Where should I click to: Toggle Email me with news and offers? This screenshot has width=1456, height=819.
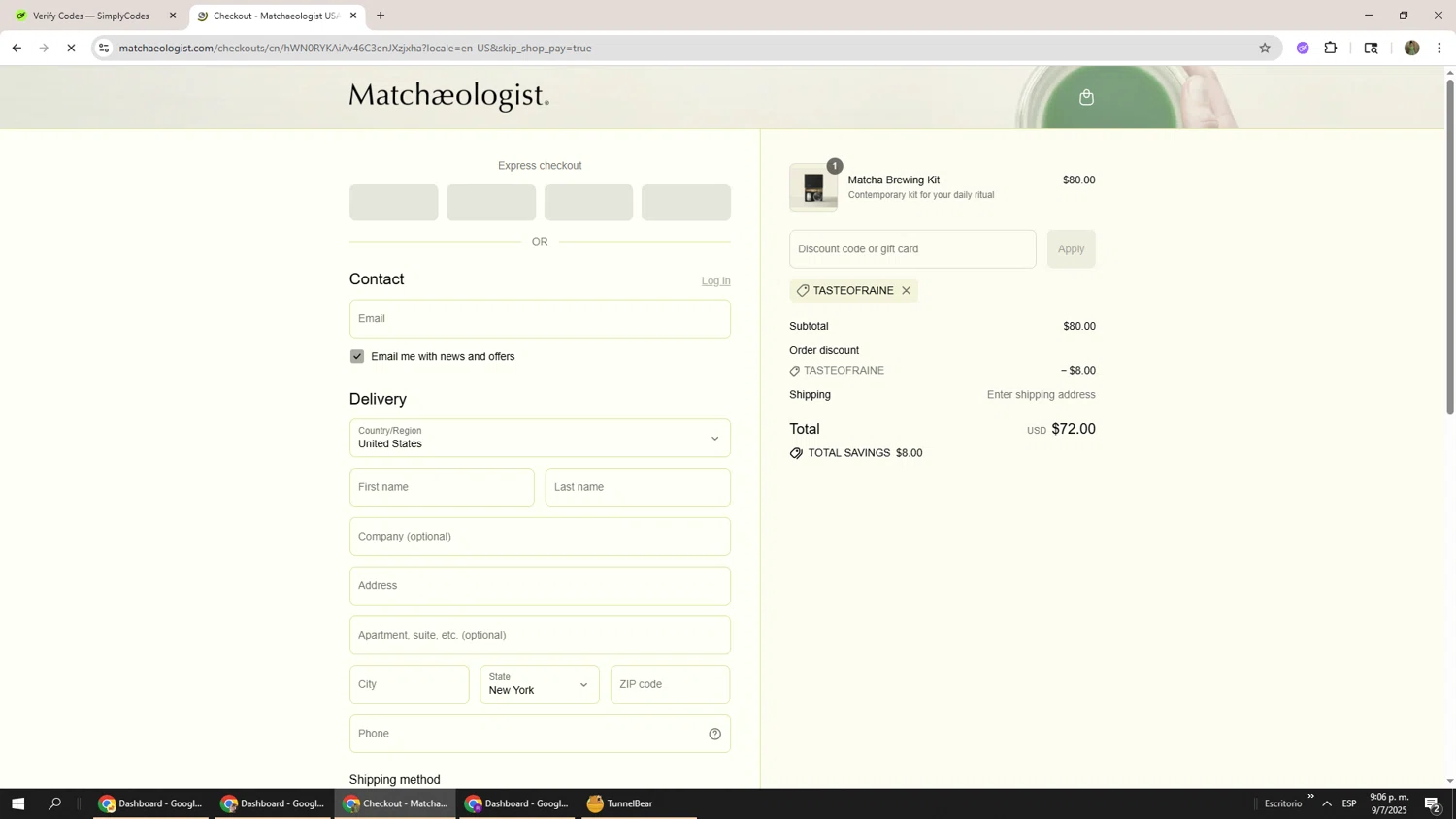pos(357,356)
